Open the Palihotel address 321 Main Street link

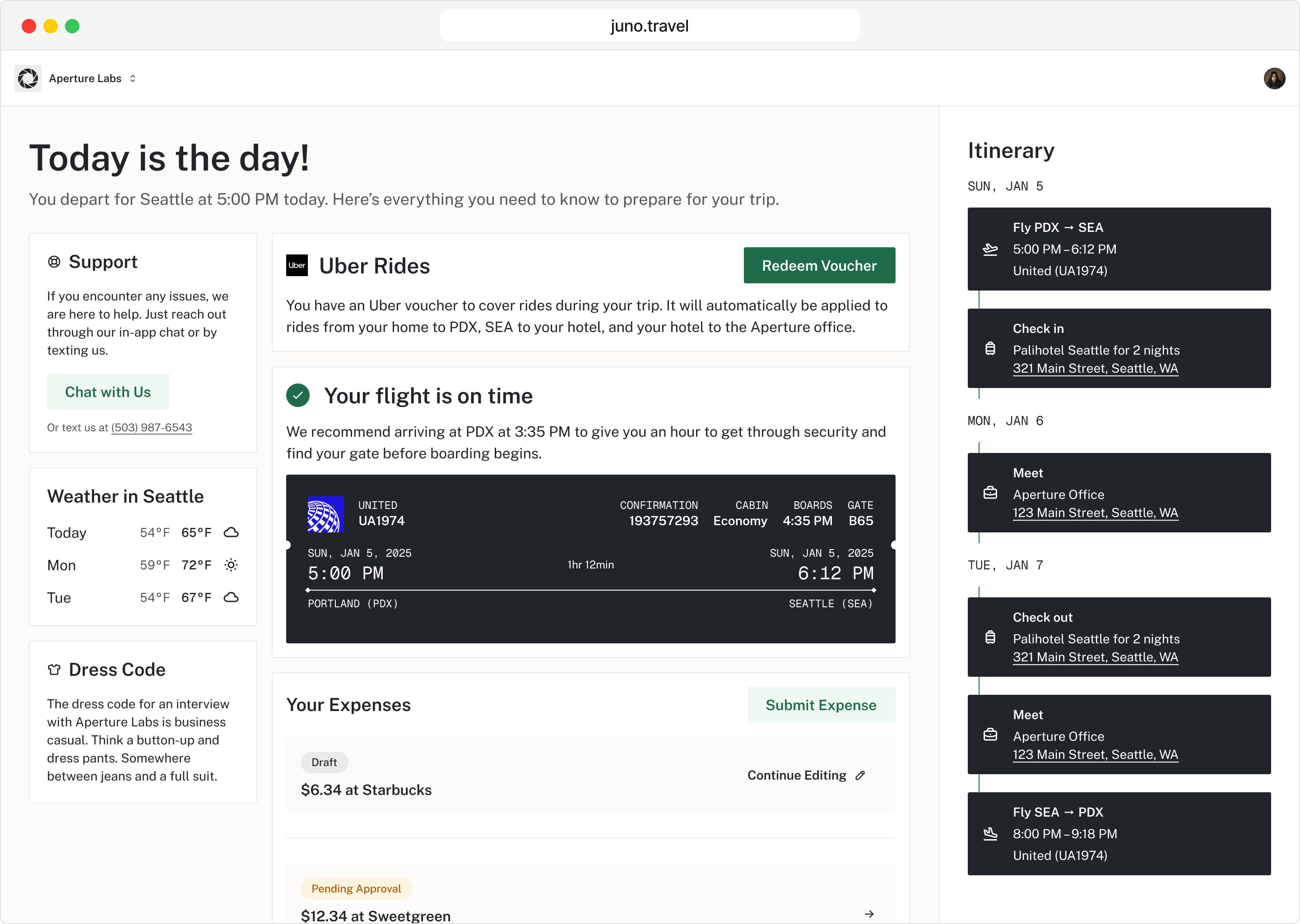1096,368
